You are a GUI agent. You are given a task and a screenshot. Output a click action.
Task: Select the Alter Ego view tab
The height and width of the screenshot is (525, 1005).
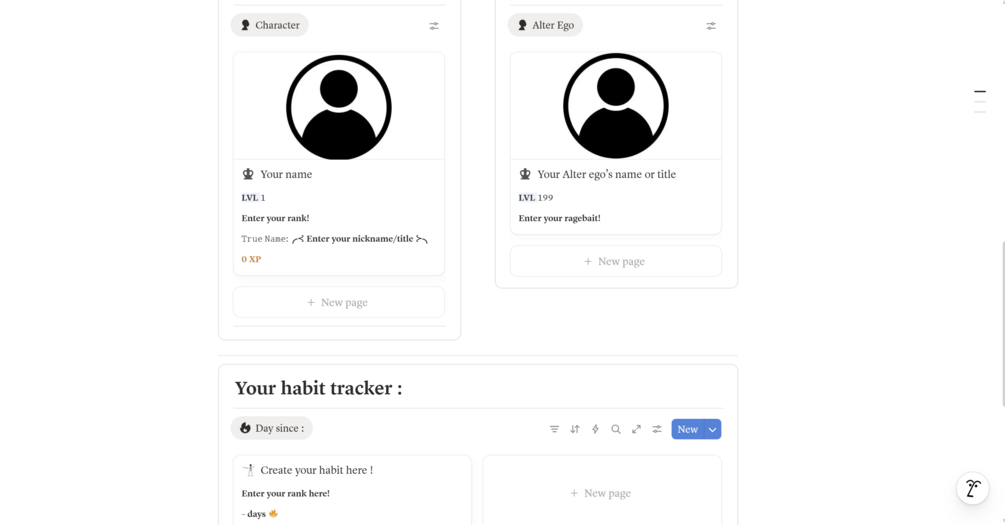[x=545, y=25]
